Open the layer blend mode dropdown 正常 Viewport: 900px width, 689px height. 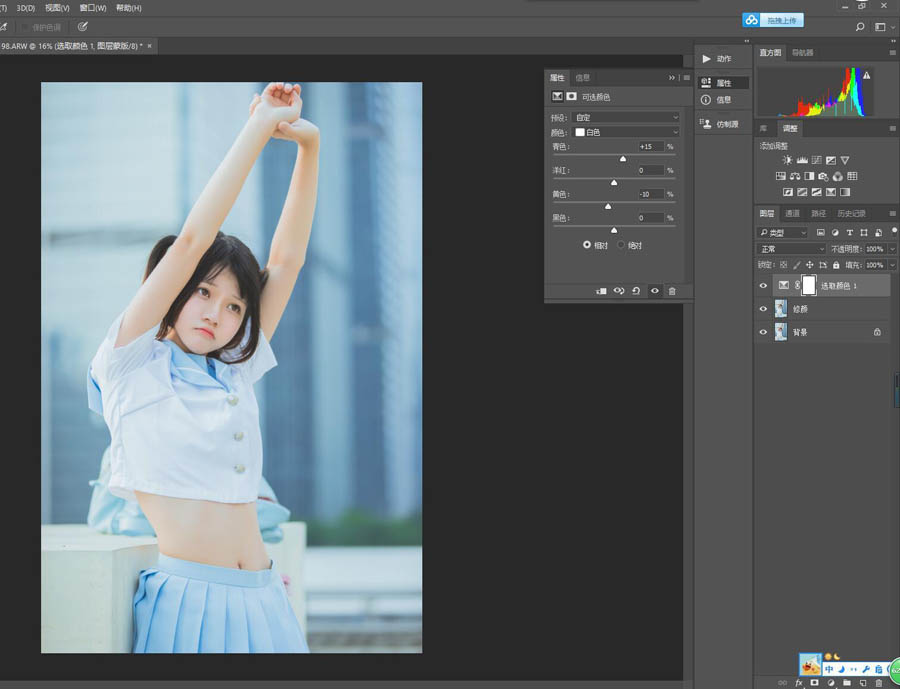click(x=792, y=249)
